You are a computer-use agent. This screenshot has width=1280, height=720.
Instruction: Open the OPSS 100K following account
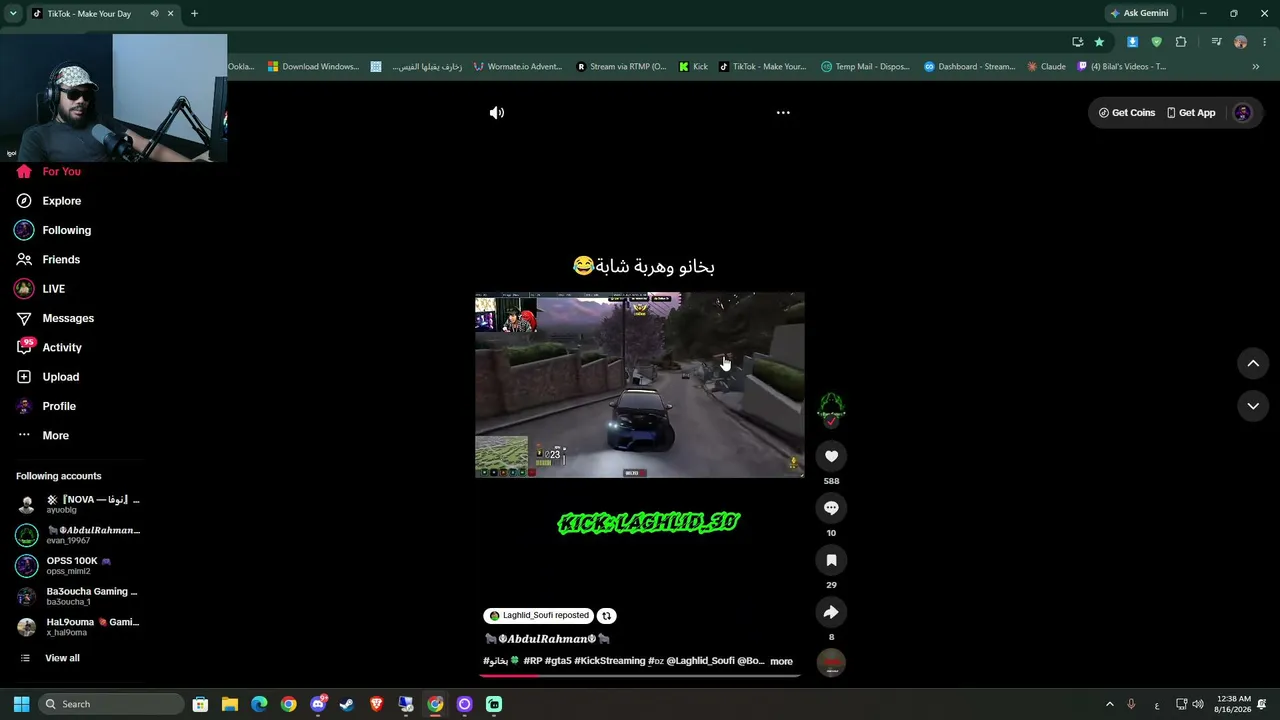coord(78,566)
